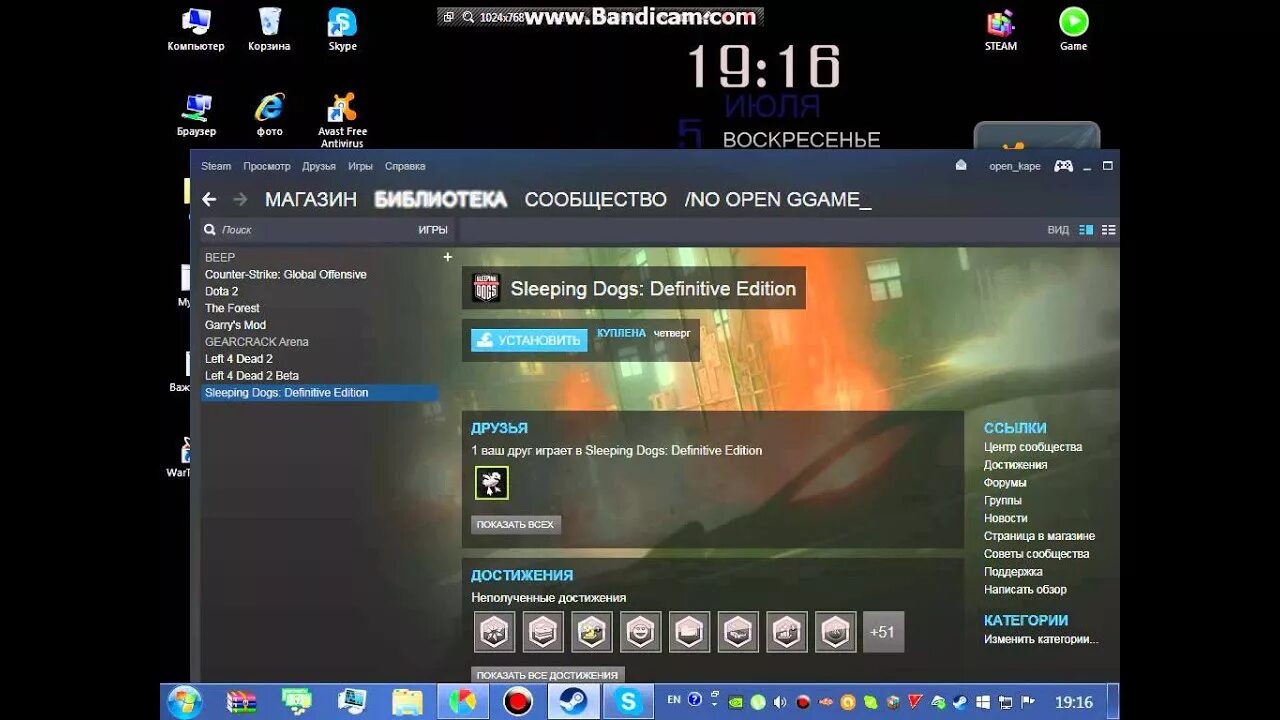The width and height of the screenshot is (1280, 720).
Task: Open the Avast Free Antivirus desktop icon
Action: 342,121
